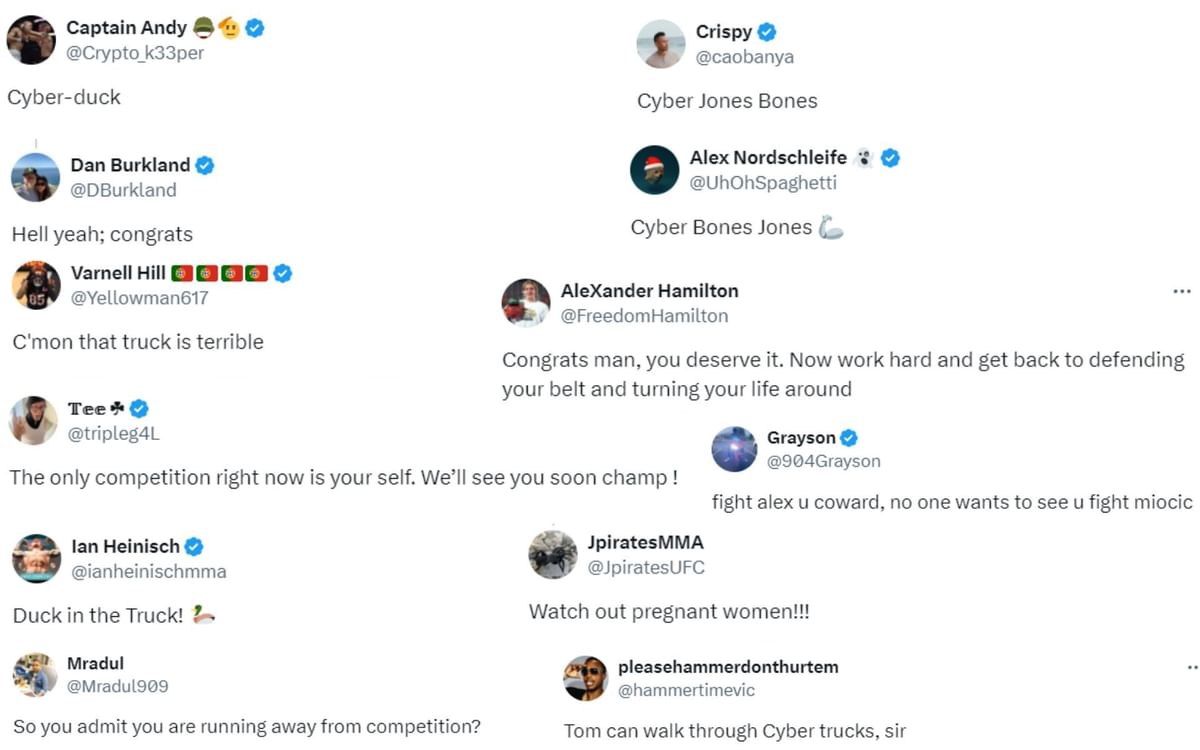The height and width of the screenshot is (750, 1200).
Task: Click Alex Nordschleife's Santa hat avatar
Action: click(654, 170)
